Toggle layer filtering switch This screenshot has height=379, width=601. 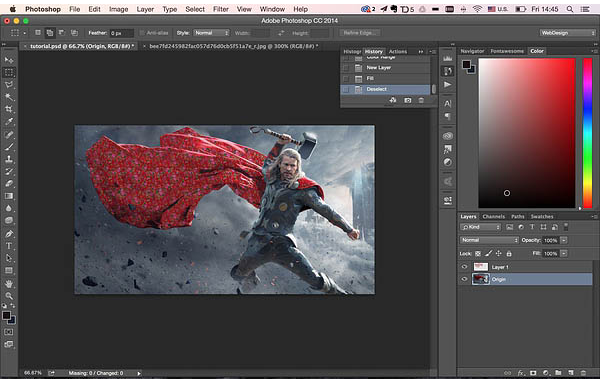point(566,227)
